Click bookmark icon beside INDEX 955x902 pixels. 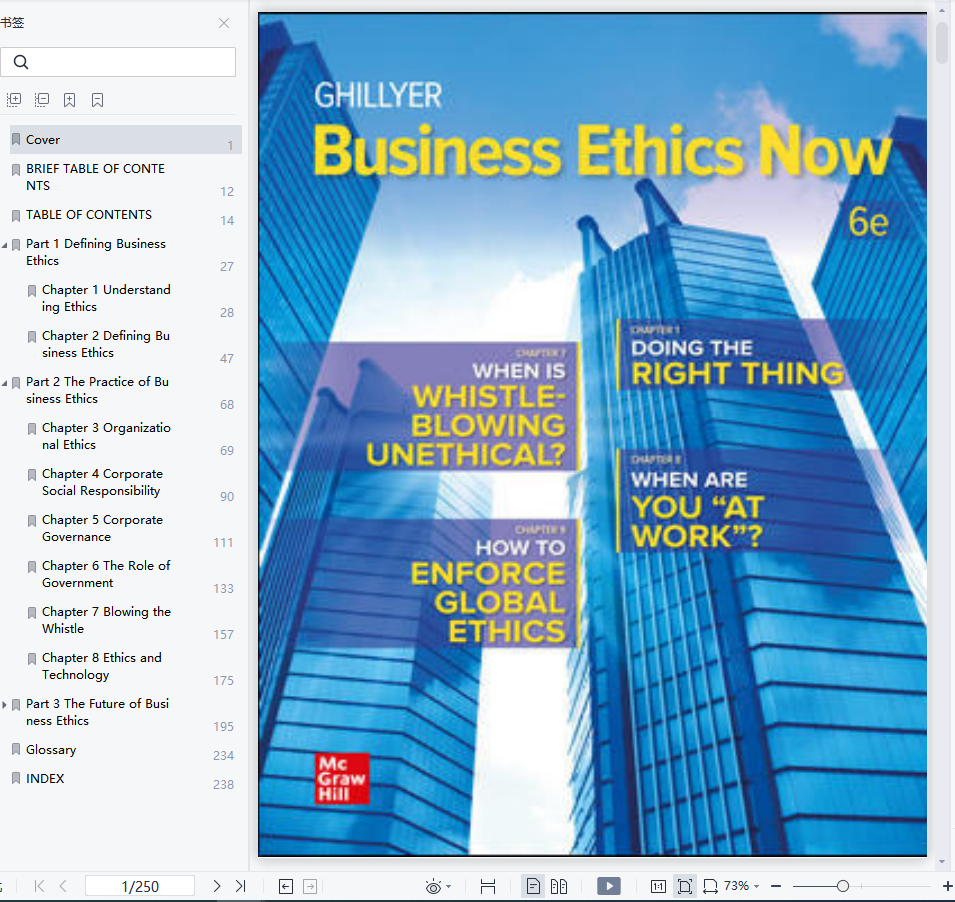pyautogui.click(x=16, y=778)
